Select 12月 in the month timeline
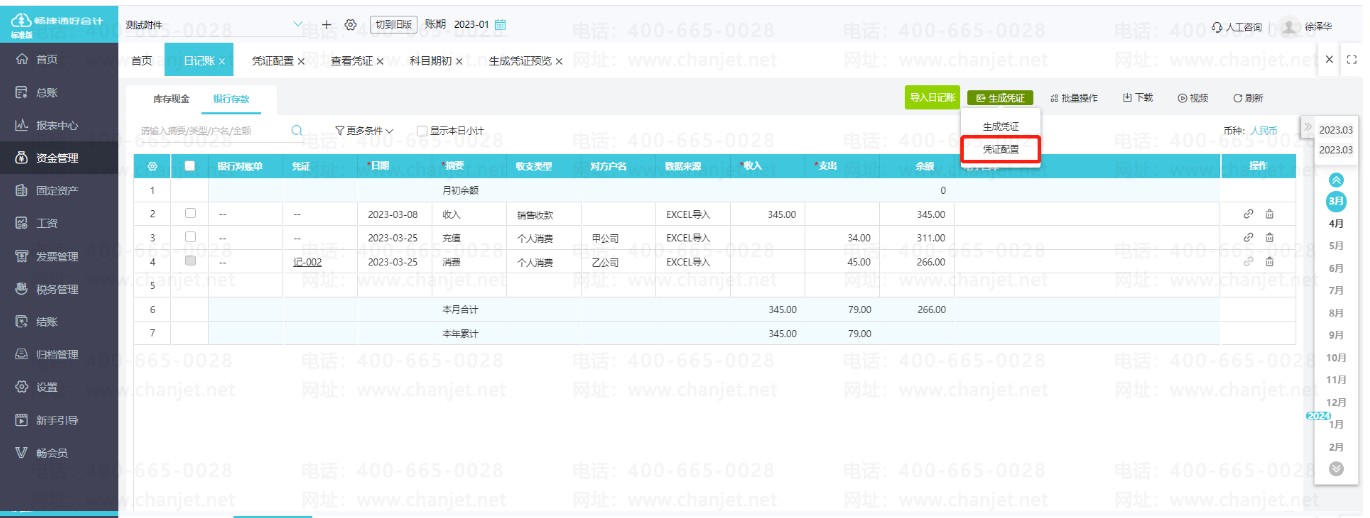The height and width of the screenshot is (518, 1370). click(1336, 402)
